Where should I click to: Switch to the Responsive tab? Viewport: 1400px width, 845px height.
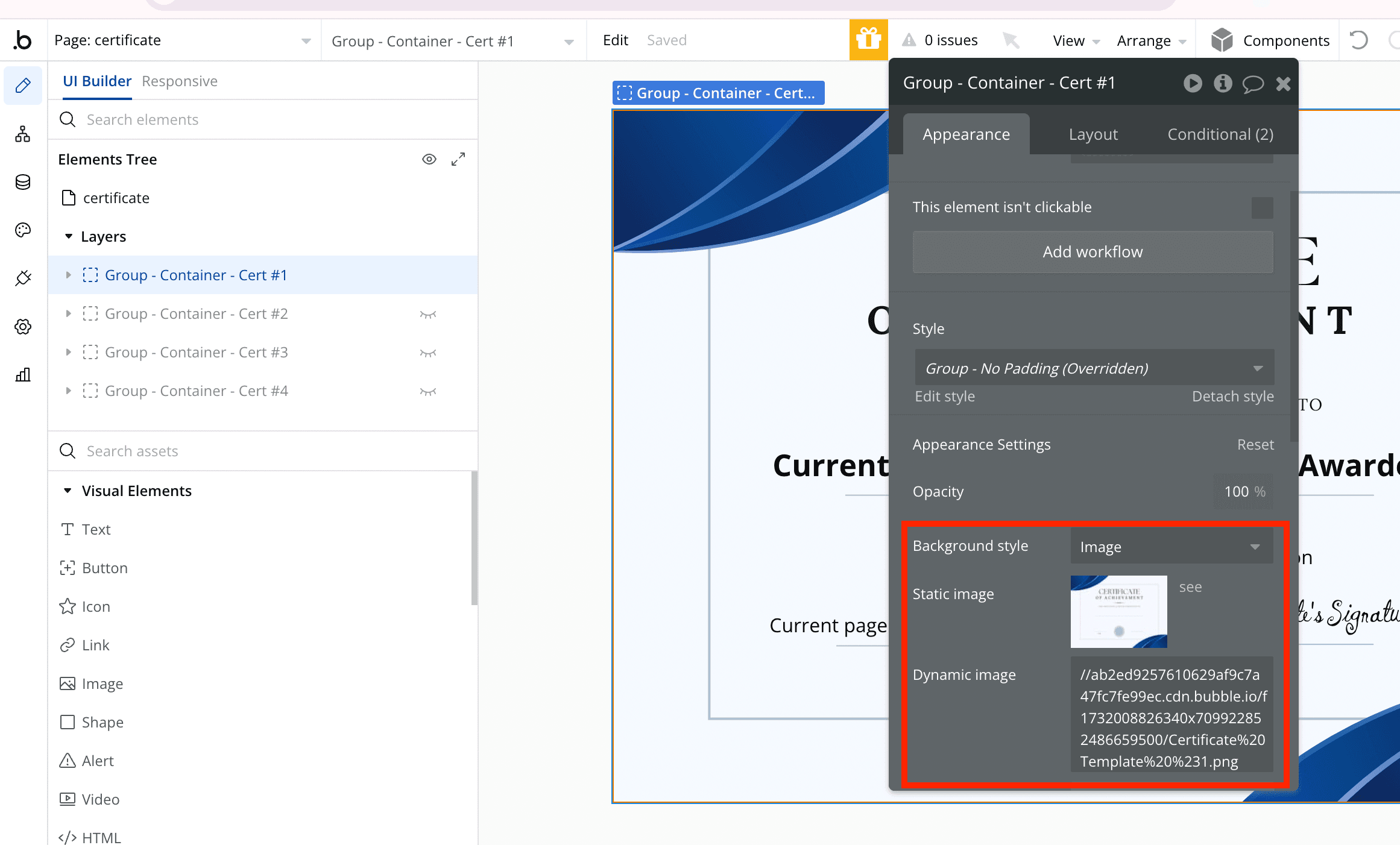coord(180,81)
